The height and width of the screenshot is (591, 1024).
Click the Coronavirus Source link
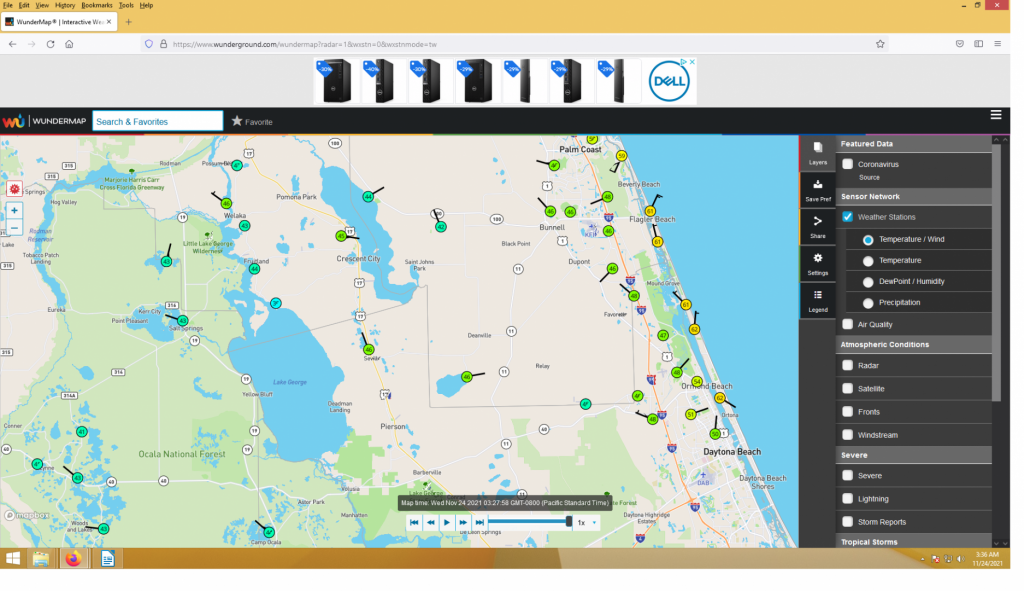pyautogui.click(x=869, y=177)
